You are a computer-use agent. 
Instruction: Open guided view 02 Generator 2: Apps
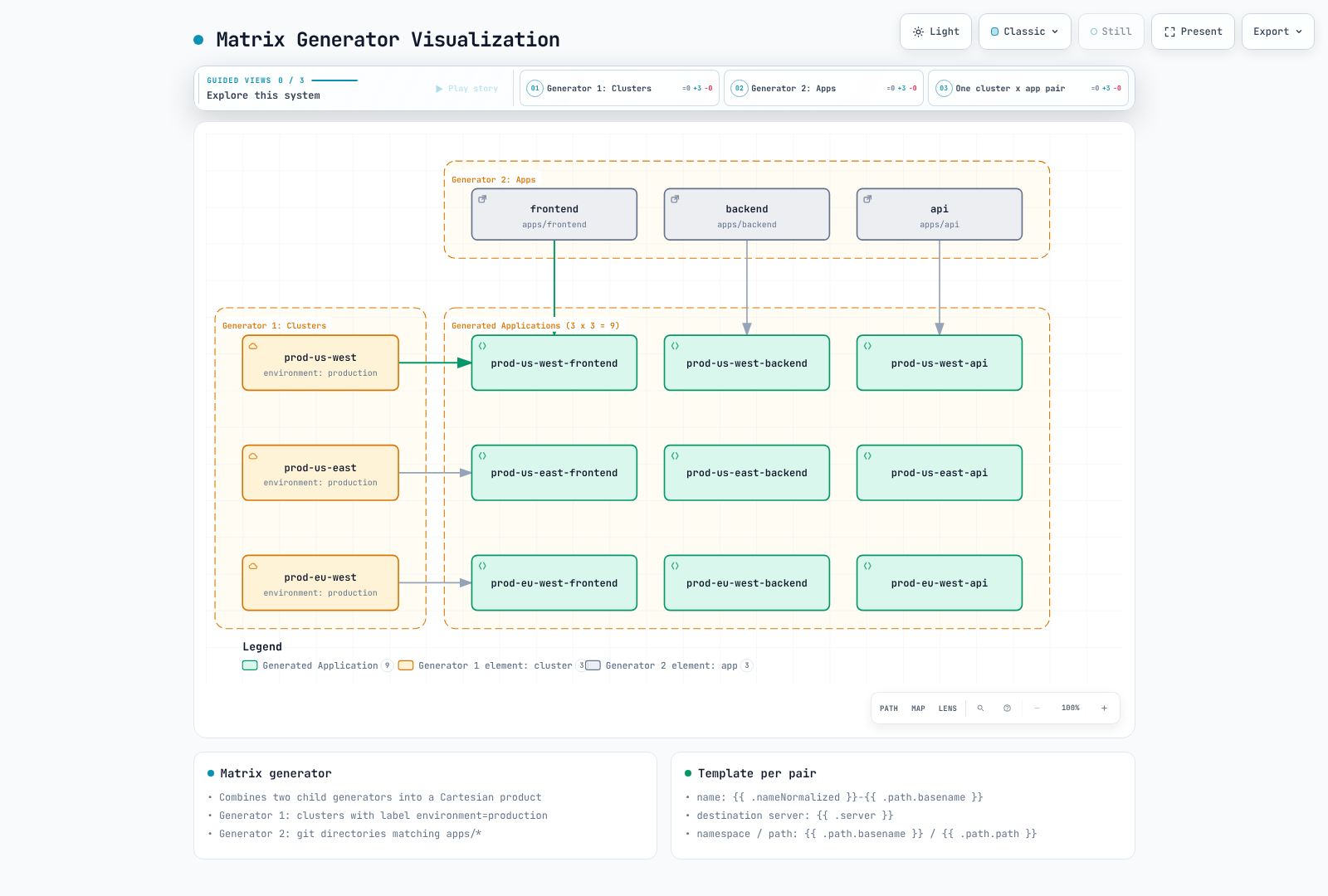(x=823, y=88)
